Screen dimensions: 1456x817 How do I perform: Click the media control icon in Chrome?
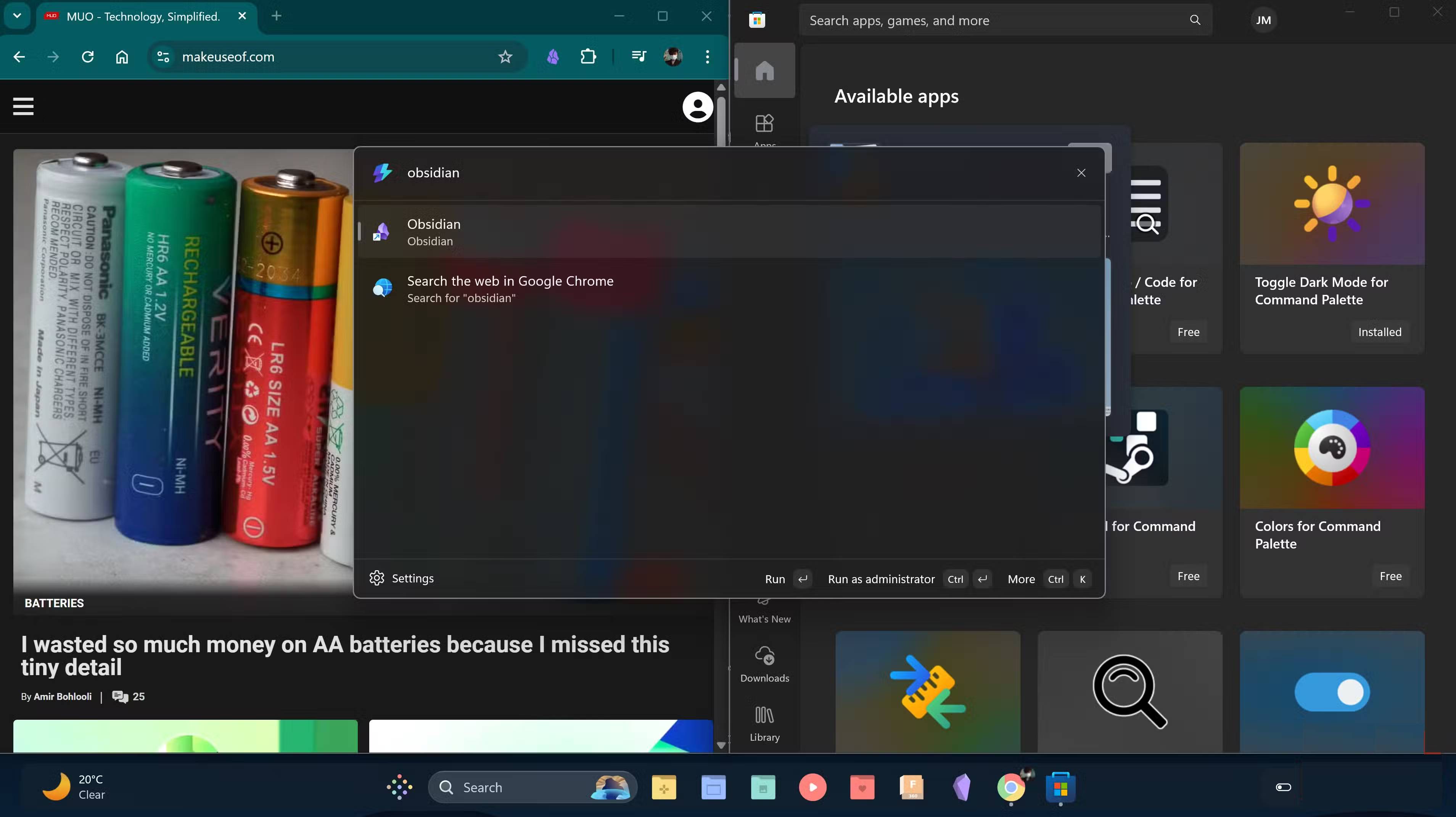click(639, 56)
